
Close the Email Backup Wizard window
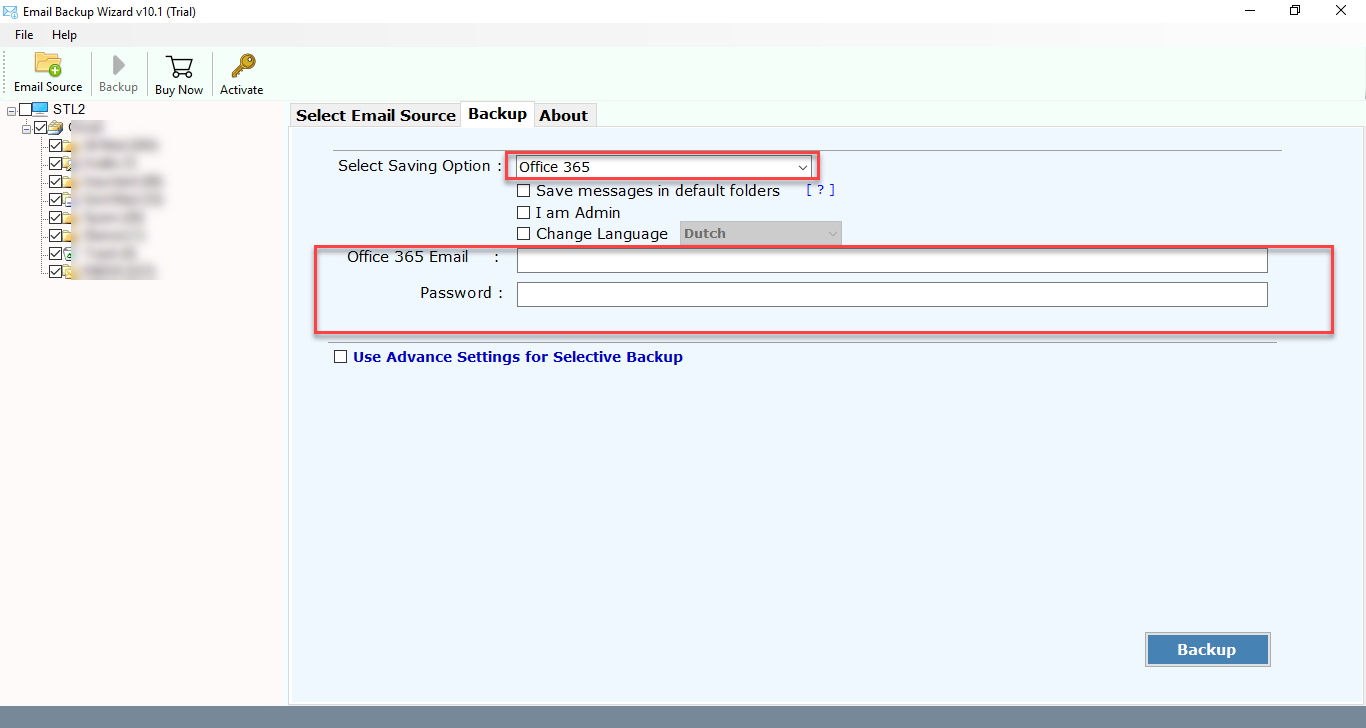pyautogui.click(x=1343, y=11)
